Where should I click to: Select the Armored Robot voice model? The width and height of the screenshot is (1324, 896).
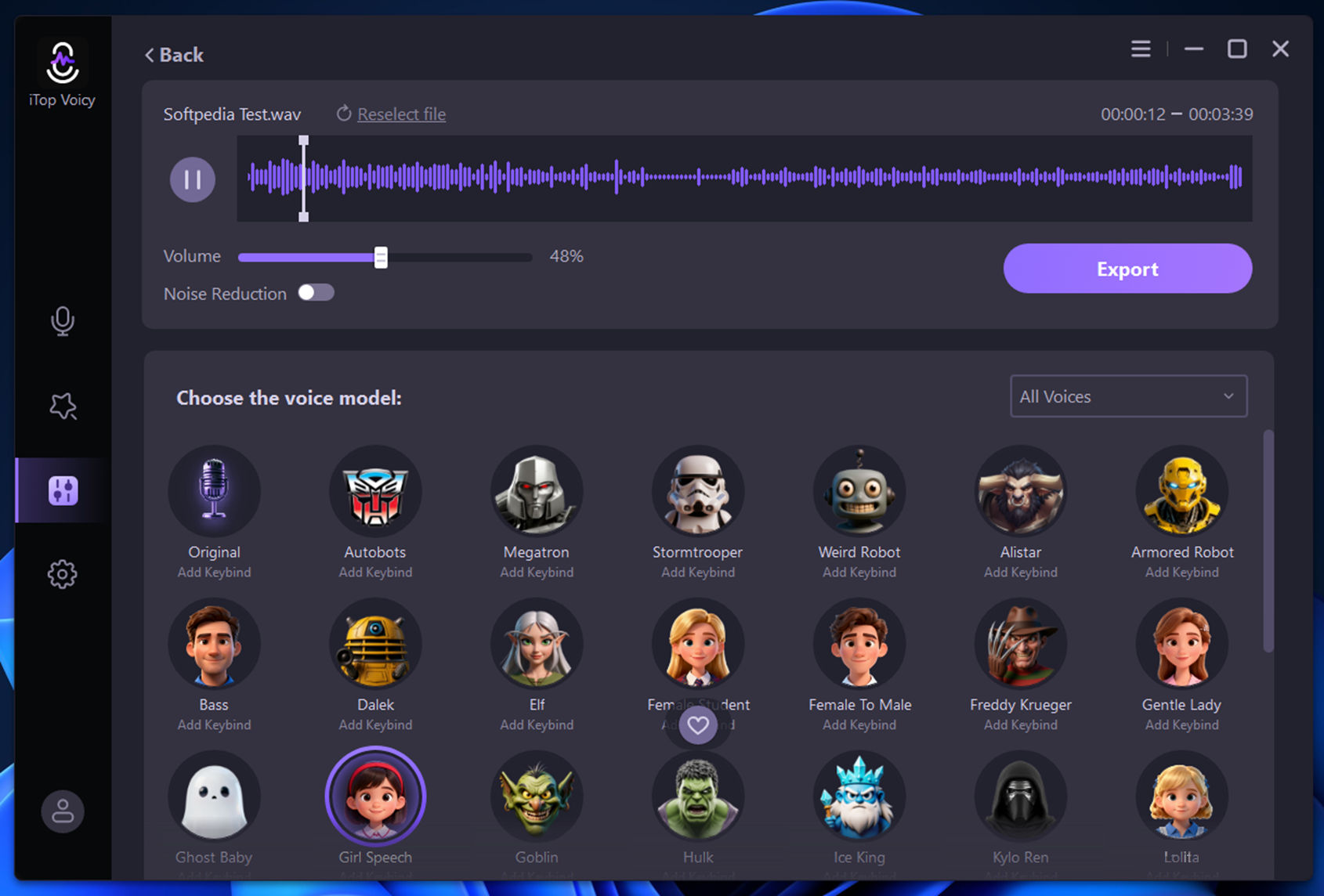[1182, 491]
